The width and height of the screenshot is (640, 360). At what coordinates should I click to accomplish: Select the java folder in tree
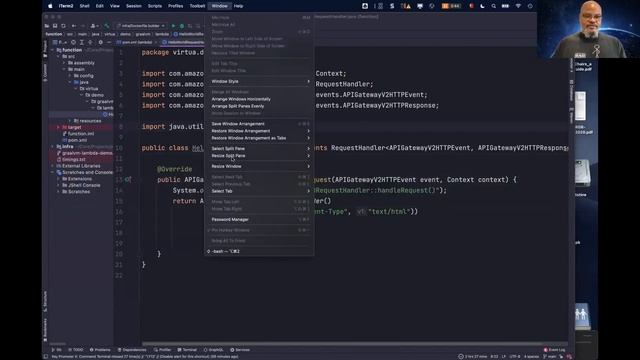[81, 82]
